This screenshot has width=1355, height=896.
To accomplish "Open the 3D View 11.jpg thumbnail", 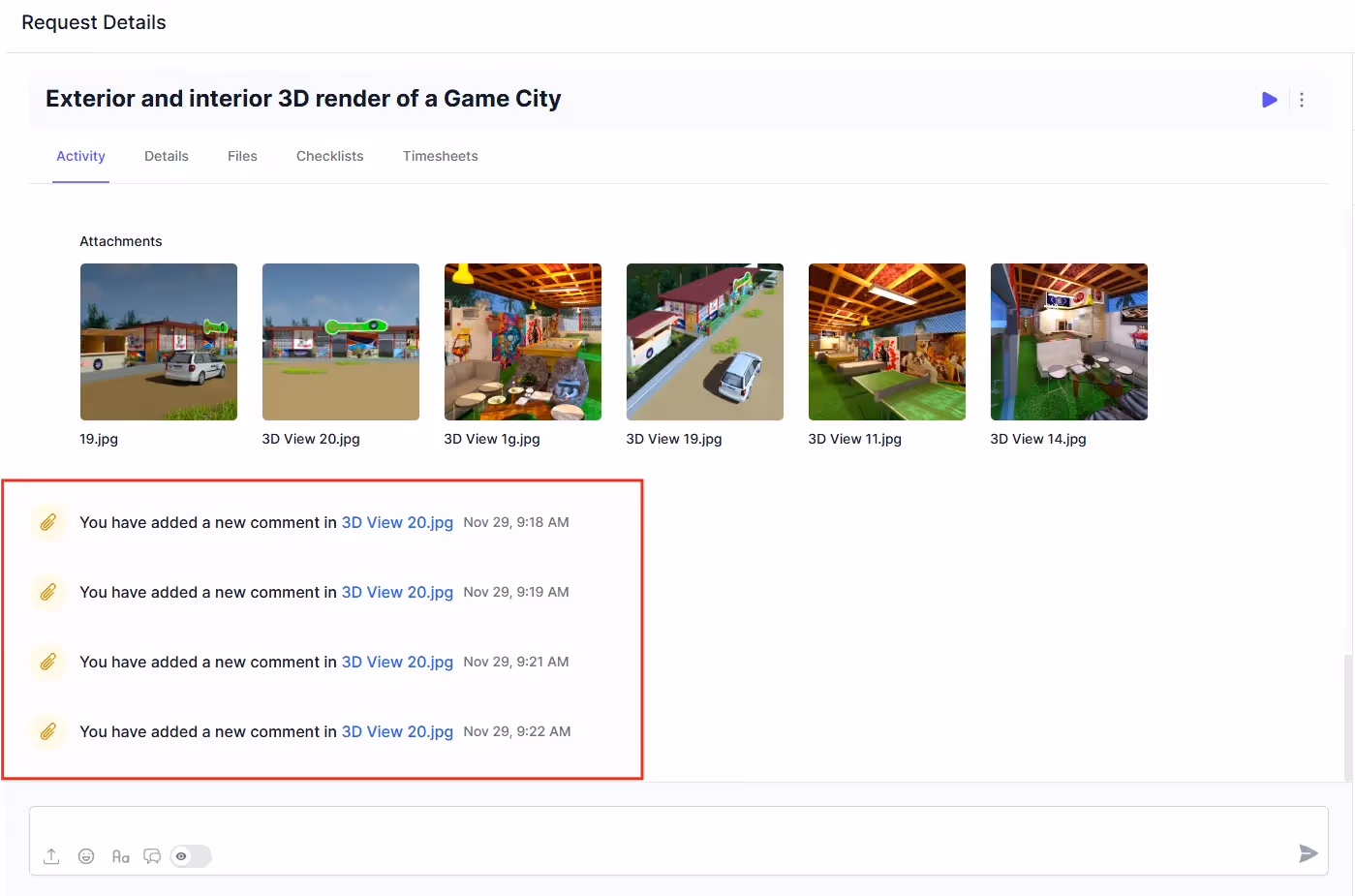I will [887, 342].
